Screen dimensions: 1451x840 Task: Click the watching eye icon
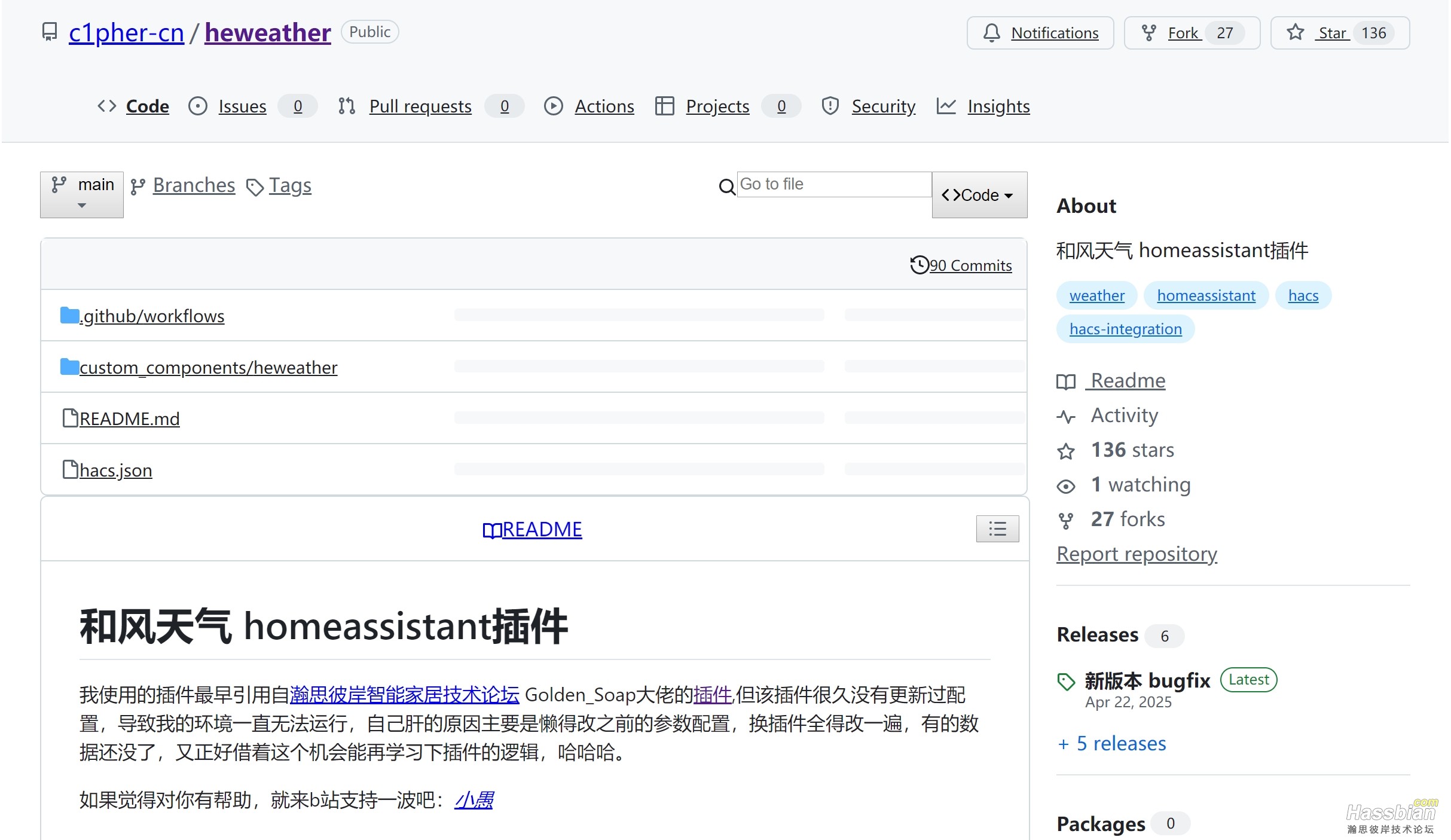tap(1066, 486)
